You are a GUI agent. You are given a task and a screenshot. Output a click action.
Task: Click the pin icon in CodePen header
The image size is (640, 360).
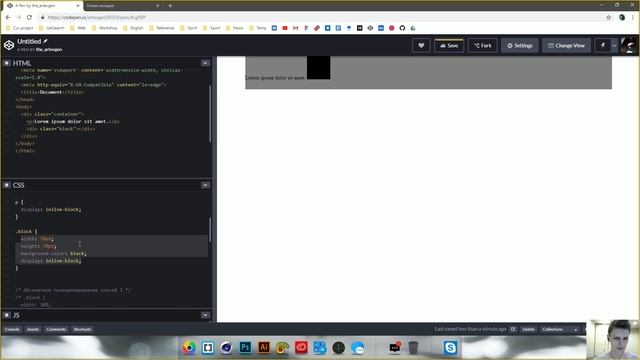(603, 45)
